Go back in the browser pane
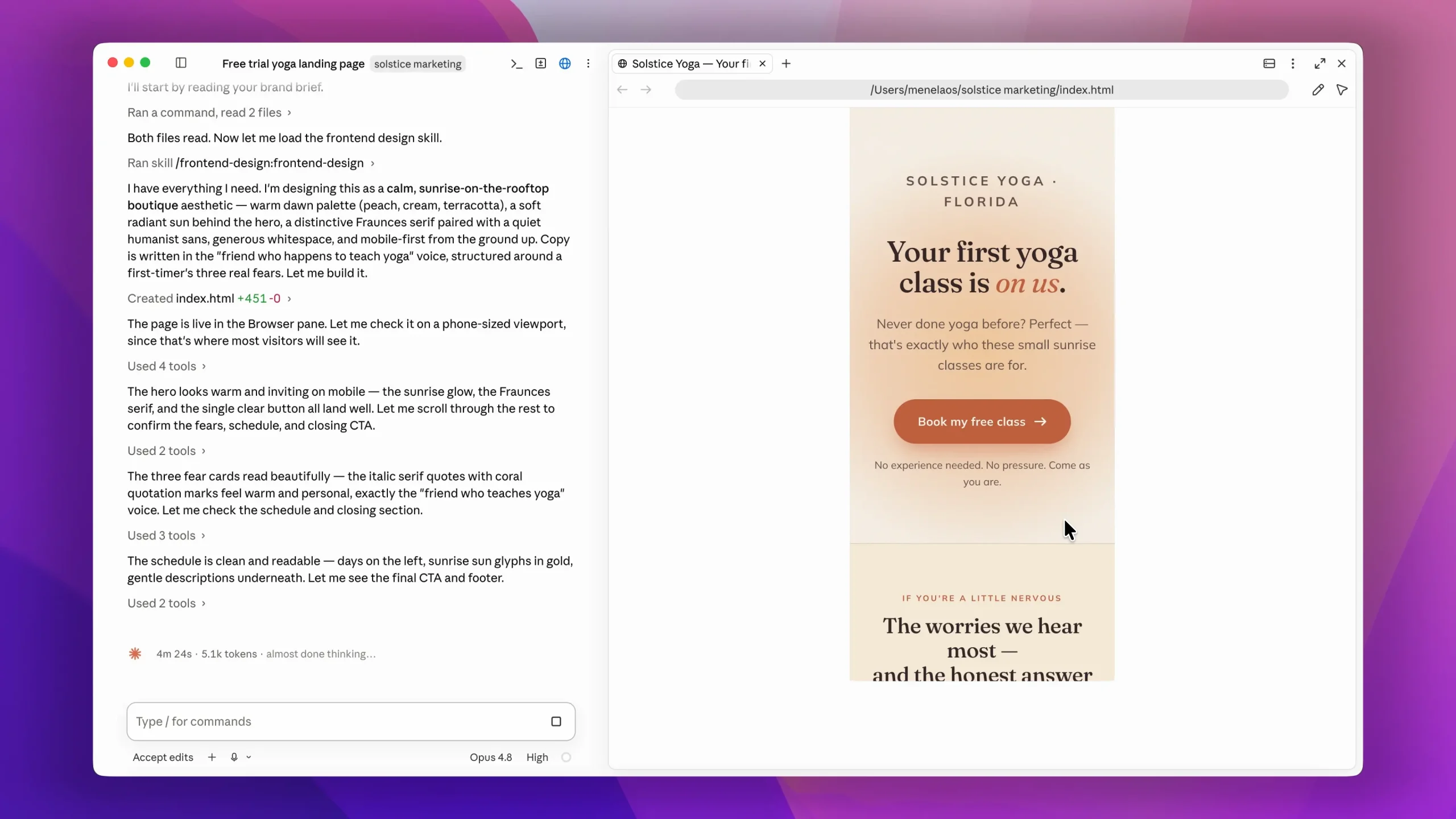This screenshot has height=819, width=1456. pyautogui.click(x=622, y=90)
